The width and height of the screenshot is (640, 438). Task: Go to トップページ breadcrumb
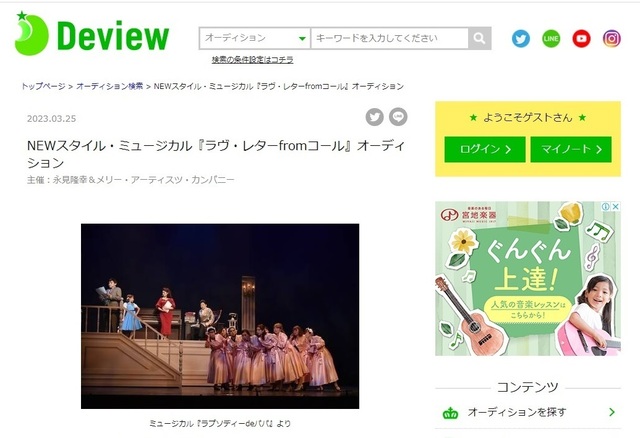pos(43,86)
